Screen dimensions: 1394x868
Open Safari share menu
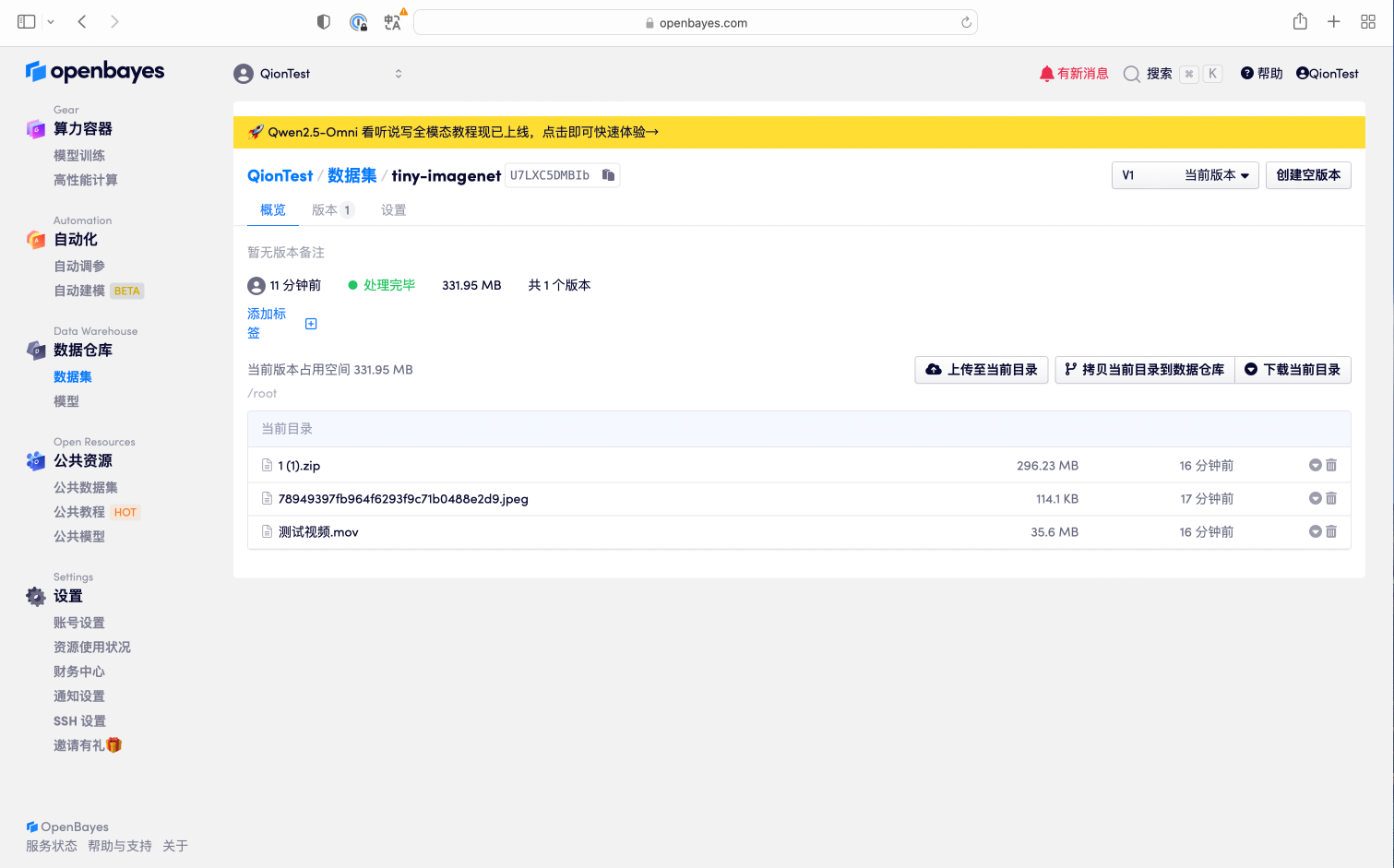1300,22
